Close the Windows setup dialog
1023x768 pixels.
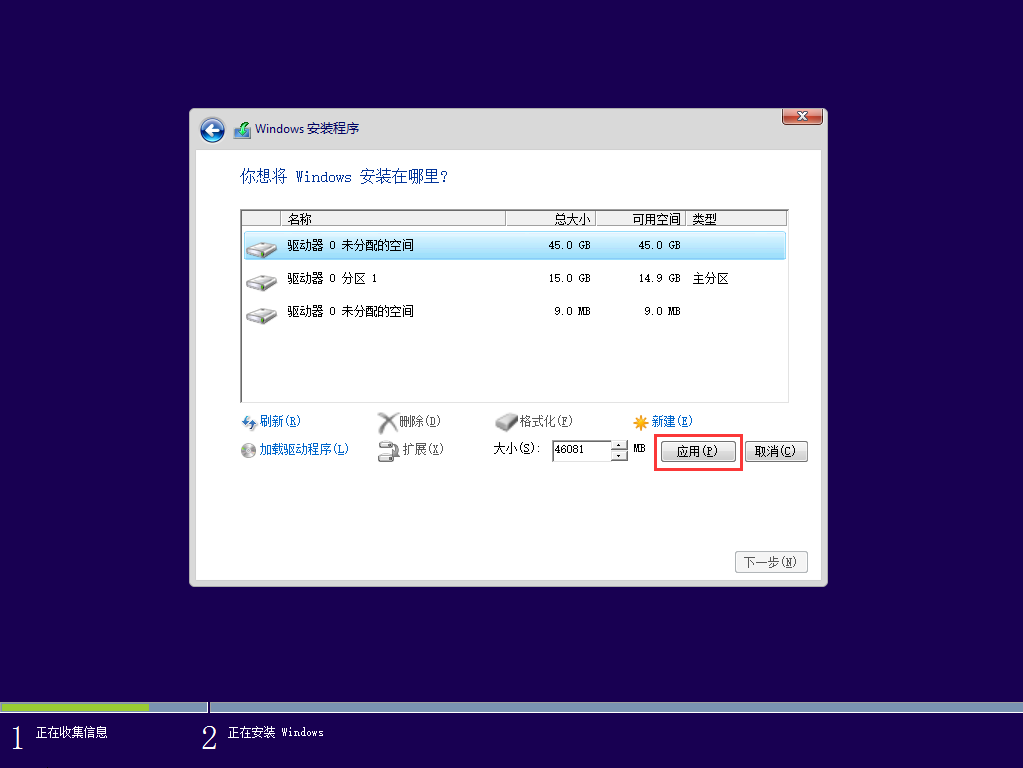point(802,116)
